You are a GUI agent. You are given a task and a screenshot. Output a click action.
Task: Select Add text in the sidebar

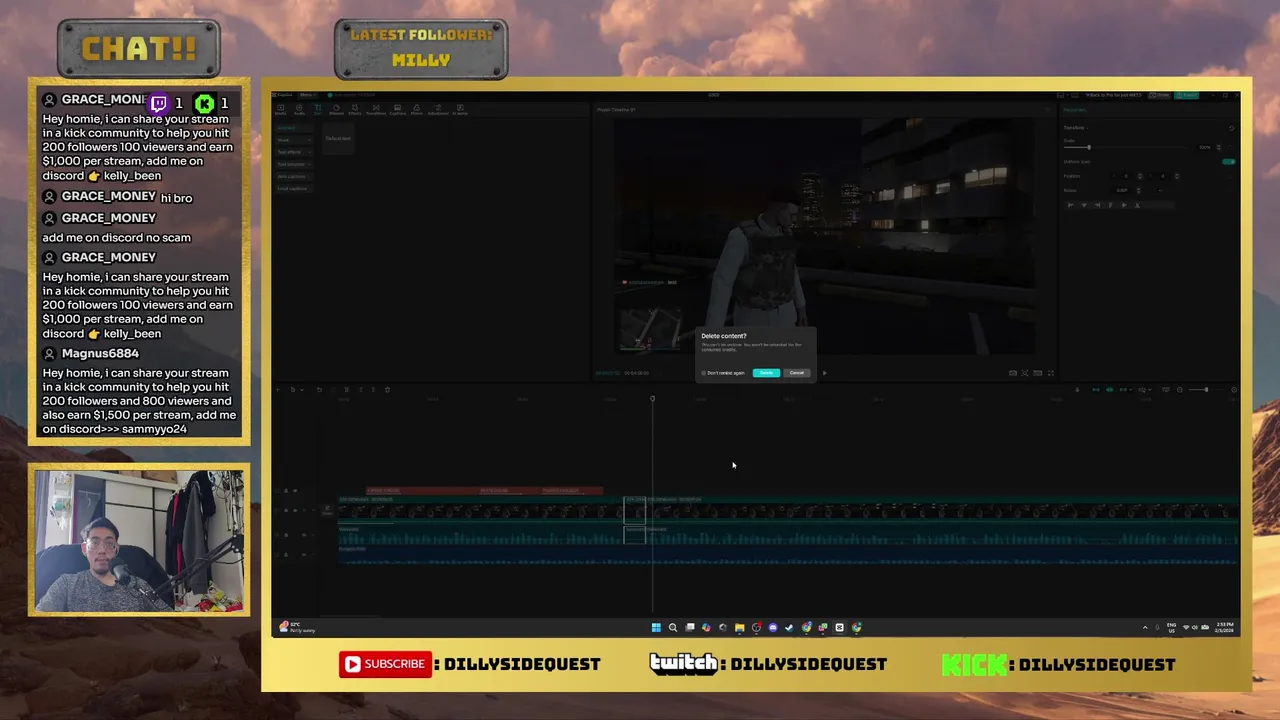point(294,128)
